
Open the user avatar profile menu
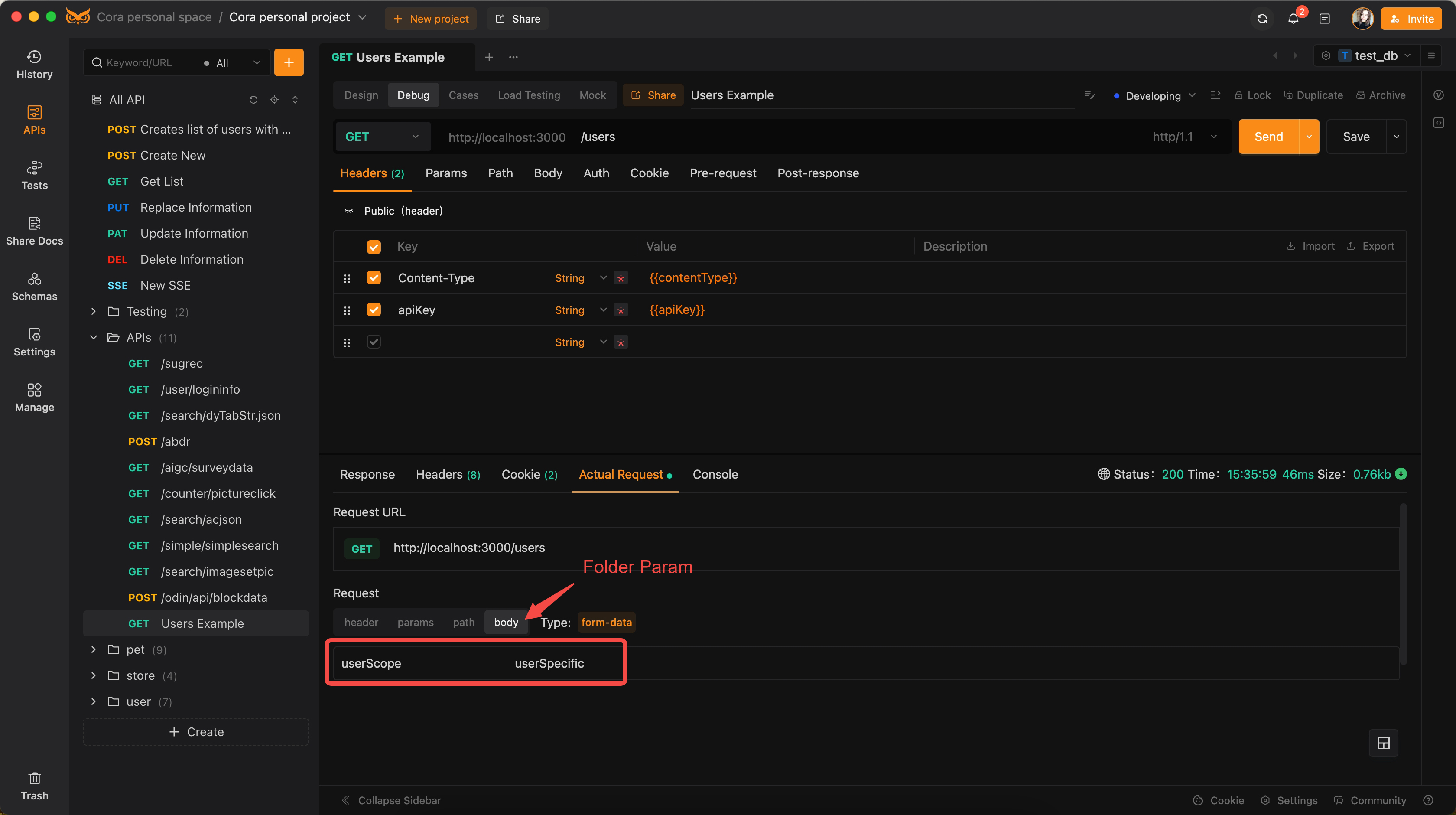click(x=1362, y=19)
